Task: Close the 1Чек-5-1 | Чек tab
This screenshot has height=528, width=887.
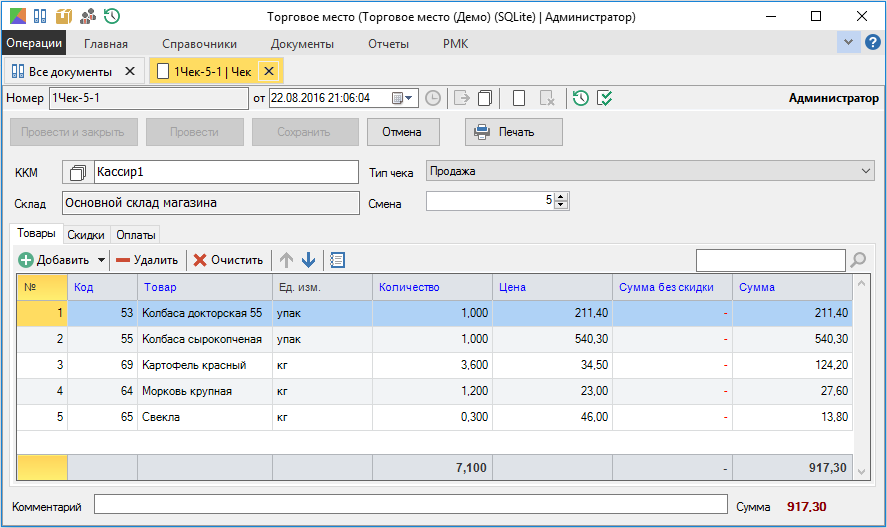Action: pyautogui.click(x=269, y=71)
